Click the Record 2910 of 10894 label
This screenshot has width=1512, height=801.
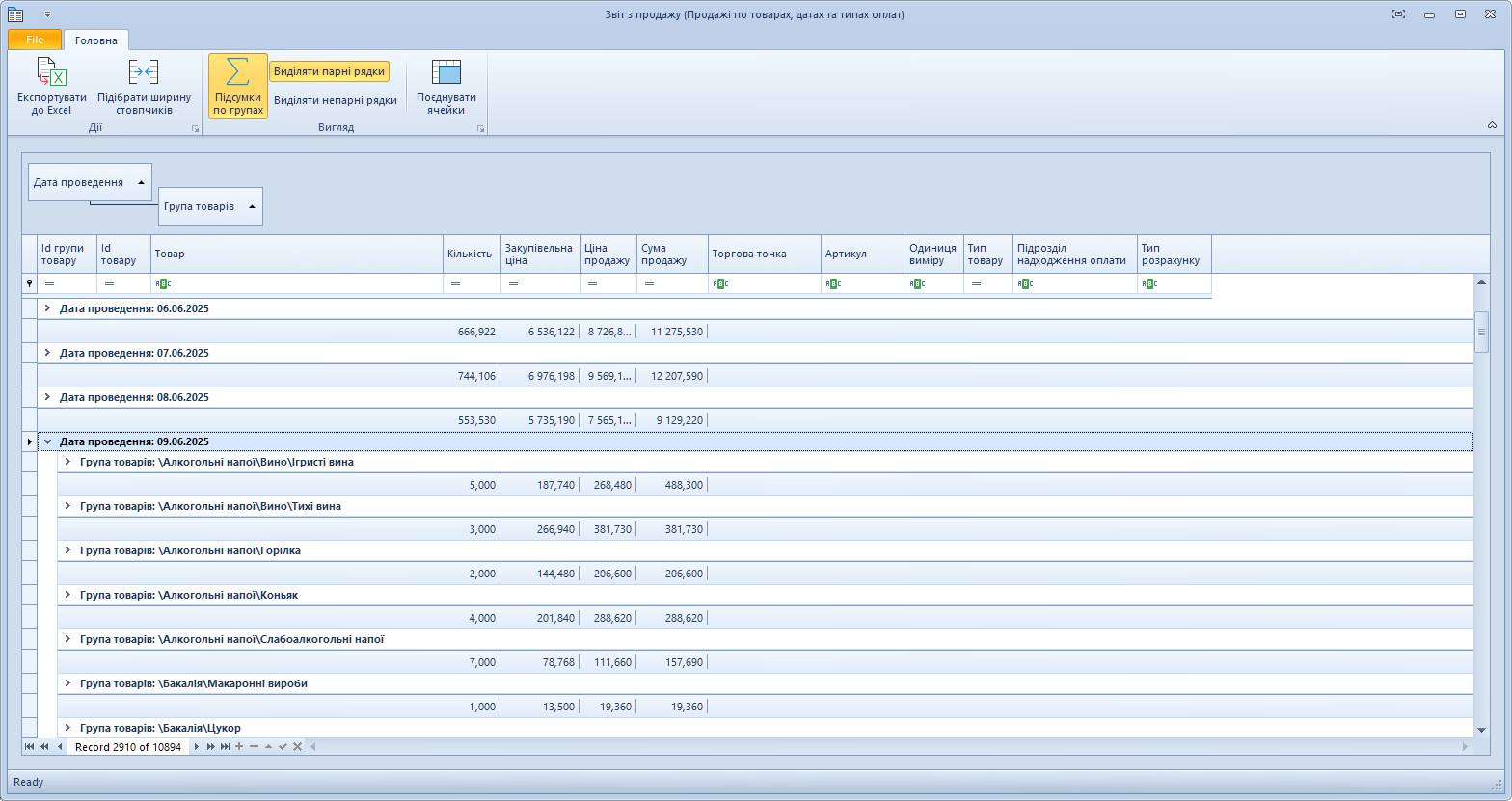(128, 747)
